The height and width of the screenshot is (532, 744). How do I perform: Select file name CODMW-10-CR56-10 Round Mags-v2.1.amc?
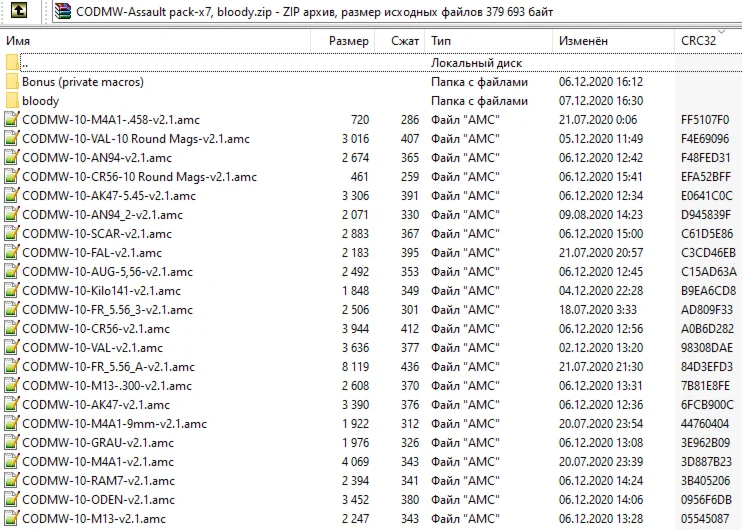140,177
